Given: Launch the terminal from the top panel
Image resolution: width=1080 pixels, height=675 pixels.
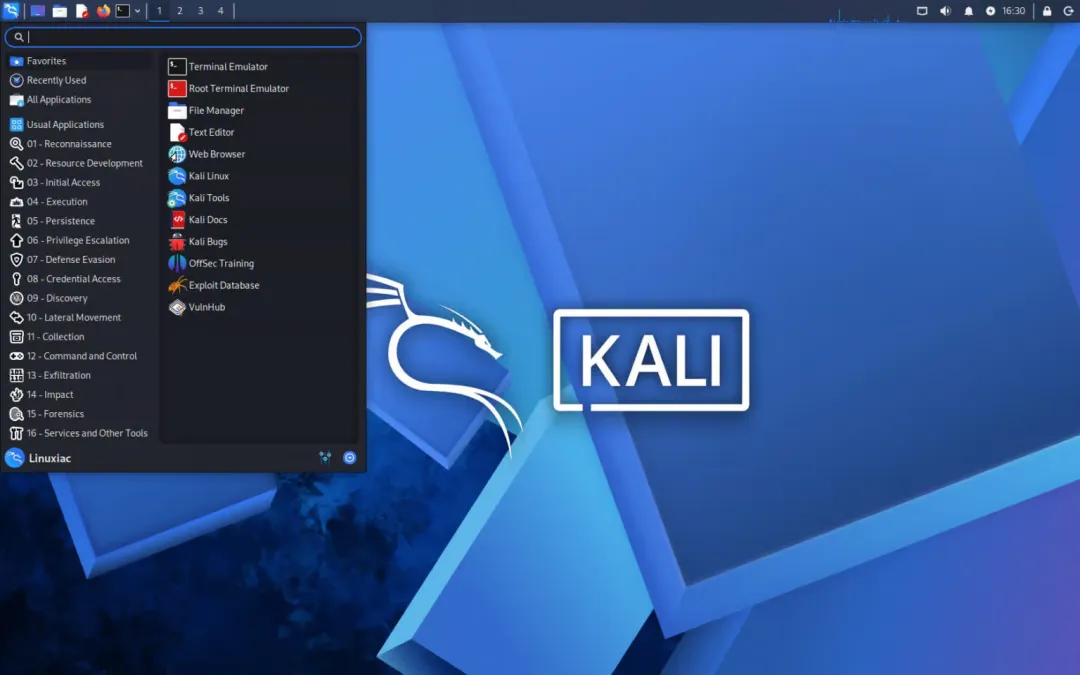Looking at the screenshot, I should click(123, 11).
